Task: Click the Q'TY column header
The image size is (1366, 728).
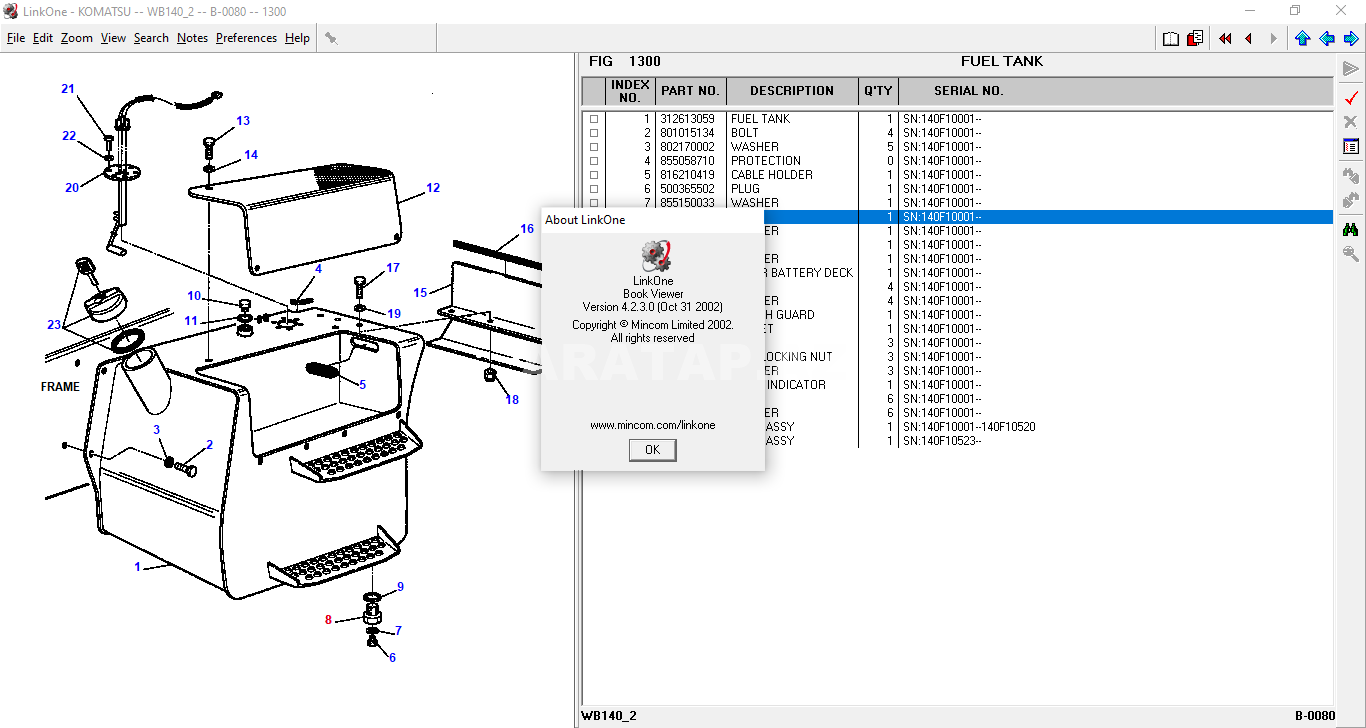Action: [x=878, y=91]
